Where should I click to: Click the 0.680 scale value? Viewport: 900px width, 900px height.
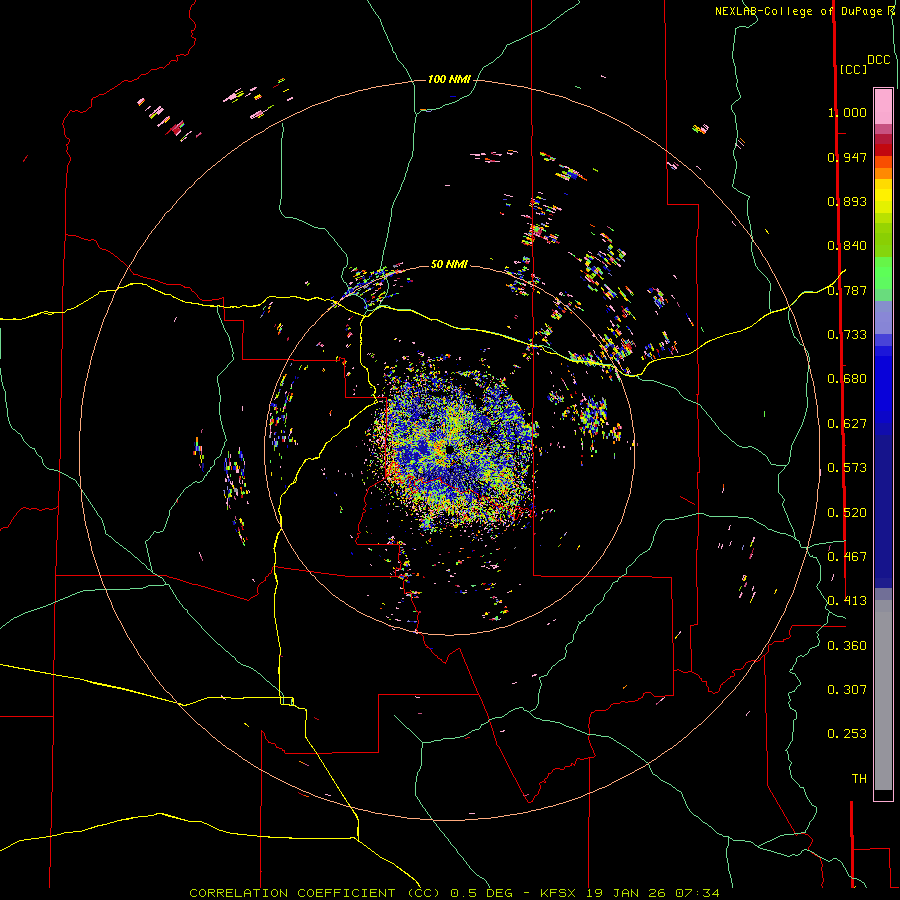point(847,379)
